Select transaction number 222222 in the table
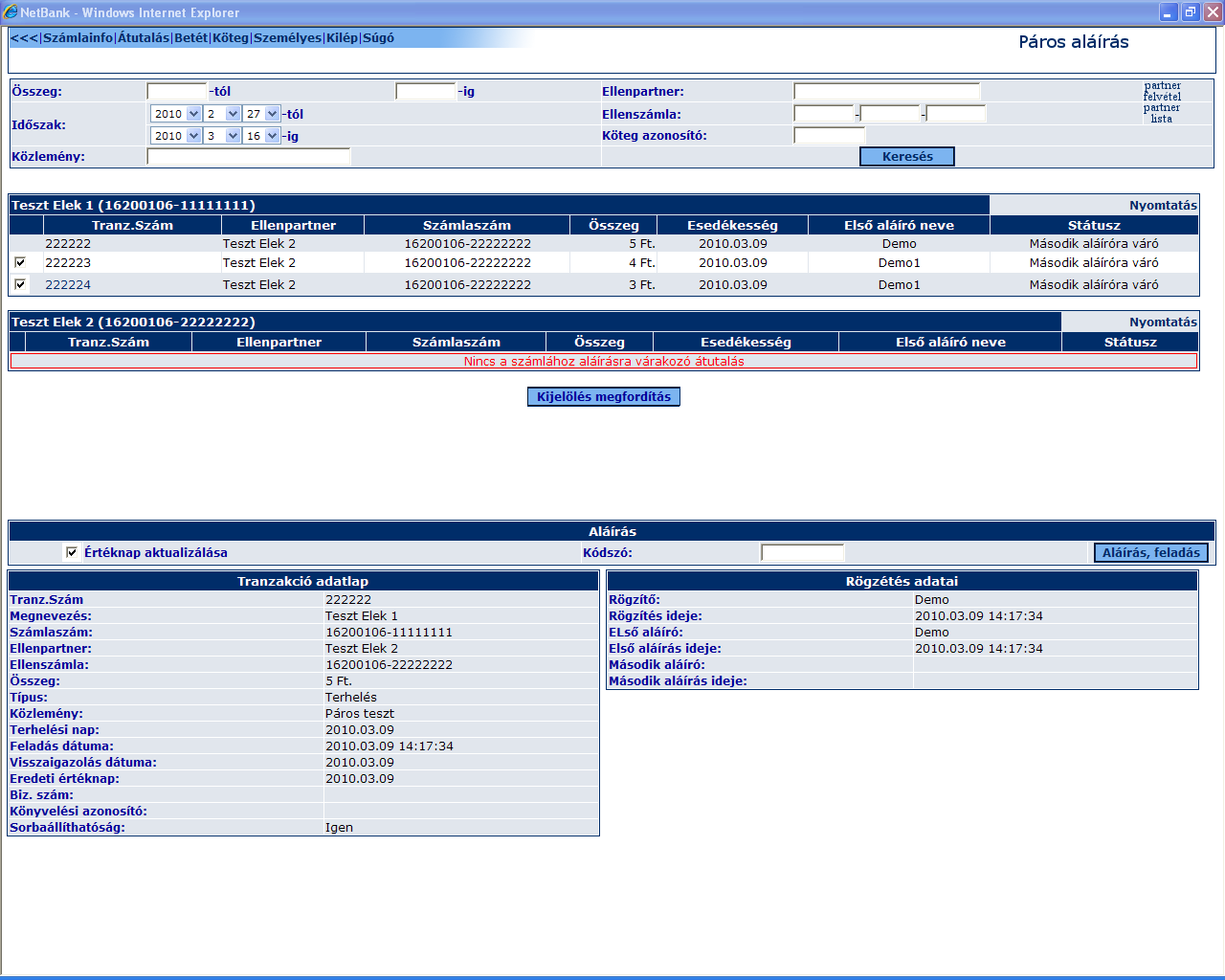Viewport: 1225px width, 980px height. pyautogui.click(x=68, y=243)
